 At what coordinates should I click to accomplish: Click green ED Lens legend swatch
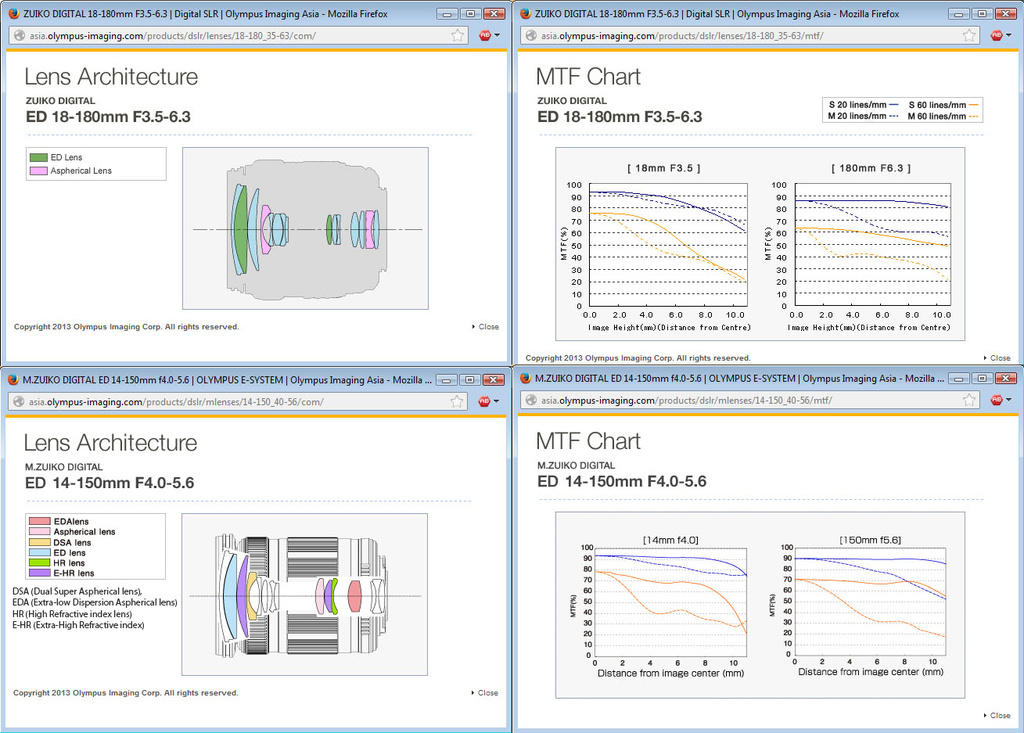click(39, 157)
